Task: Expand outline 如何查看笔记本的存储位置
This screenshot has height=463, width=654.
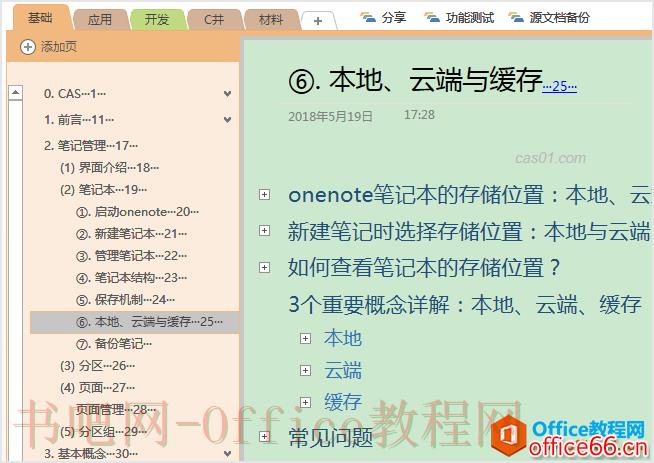Action: pyautogui.click(x=264, y=267)
